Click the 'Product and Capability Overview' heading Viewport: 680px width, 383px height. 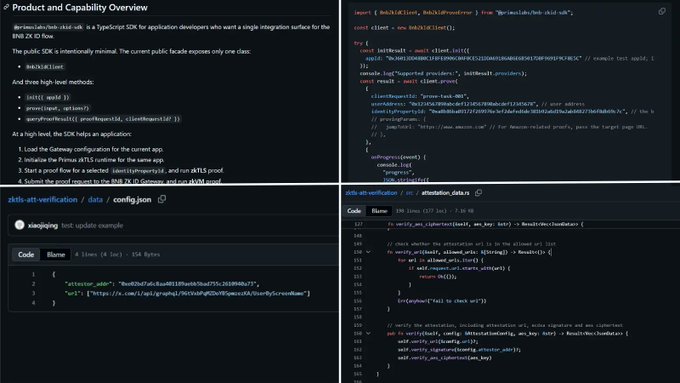point(80,7)
